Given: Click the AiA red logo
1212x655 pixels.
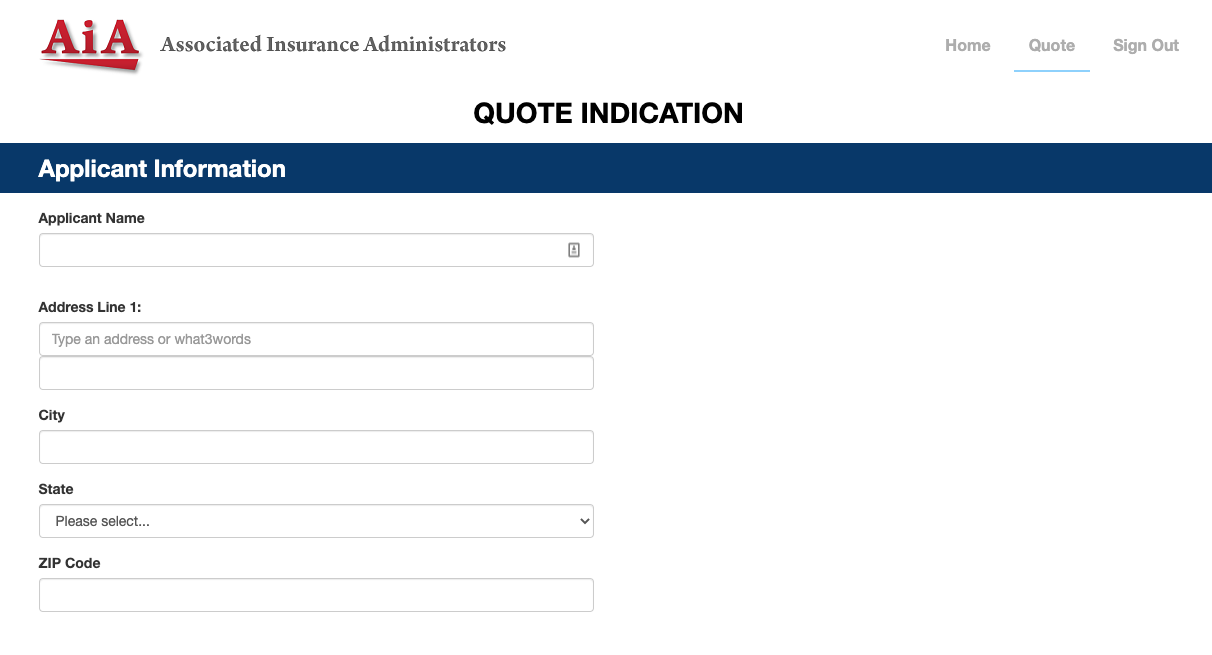Looking at the screenshot, I should pyautogui.click(x=90, y=44).
